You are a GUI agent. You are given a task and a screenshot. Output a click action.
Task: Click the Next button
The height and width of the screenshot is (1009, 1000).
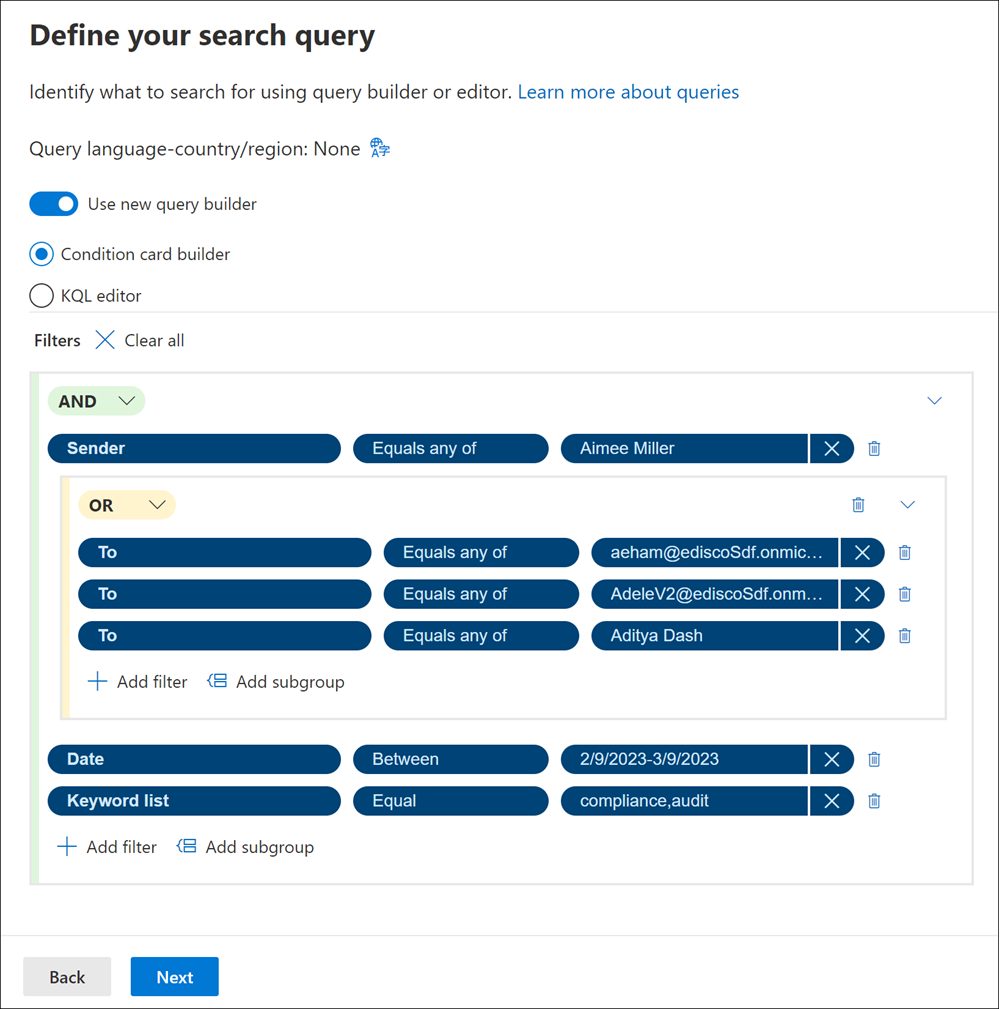point(174,976)
